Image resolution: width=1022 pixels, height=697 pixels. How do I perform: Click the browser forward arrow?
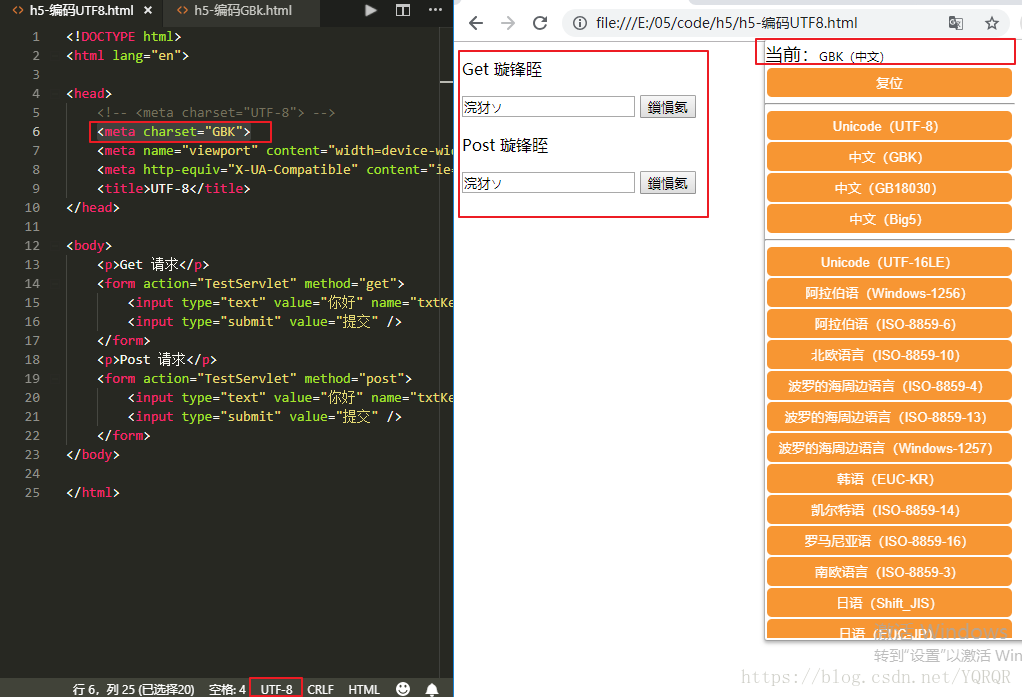[508, 23]
